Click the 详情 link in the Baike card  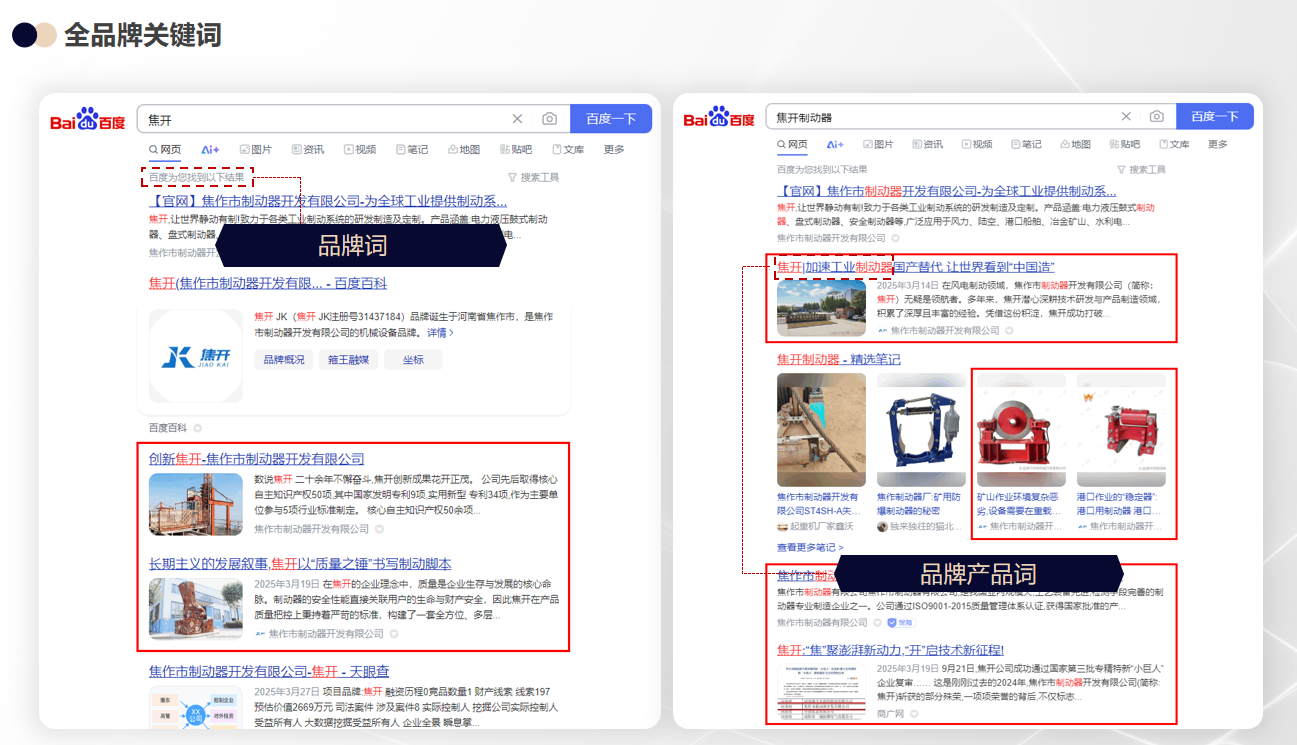440,332
